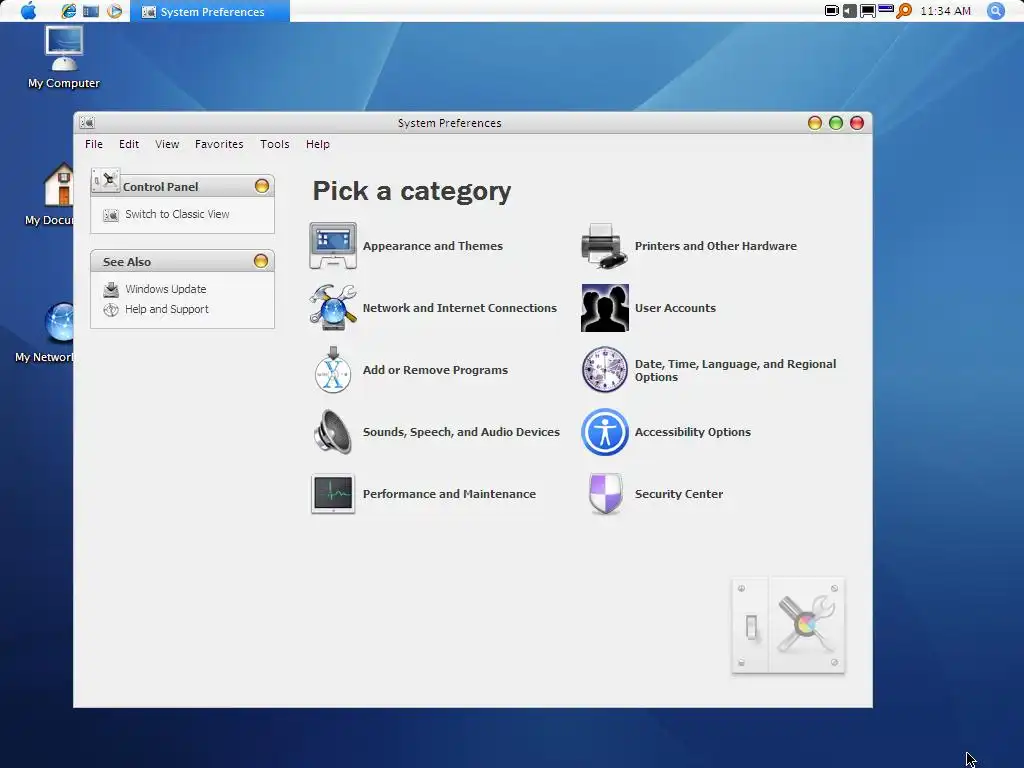Collapse the Control Panel sidebar section
The height and width of the screenshot is (768, 1024).
click(262, 186)
